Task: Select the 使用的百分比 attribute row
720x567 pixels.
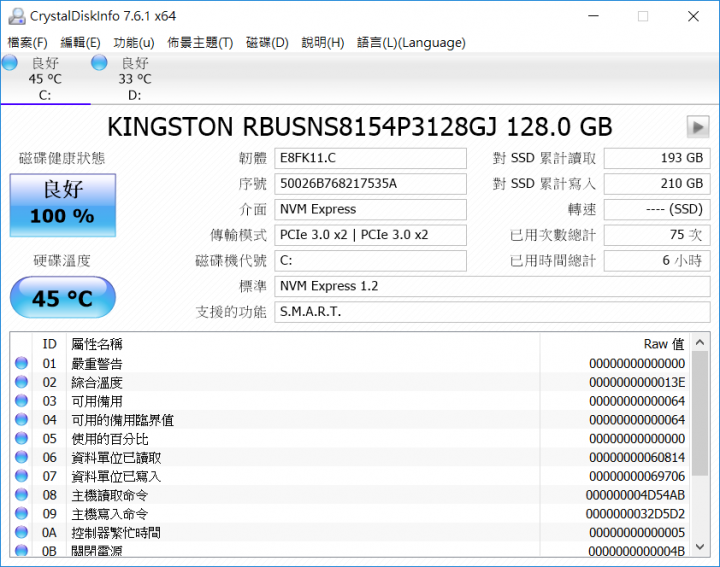Action: [350, 438]
